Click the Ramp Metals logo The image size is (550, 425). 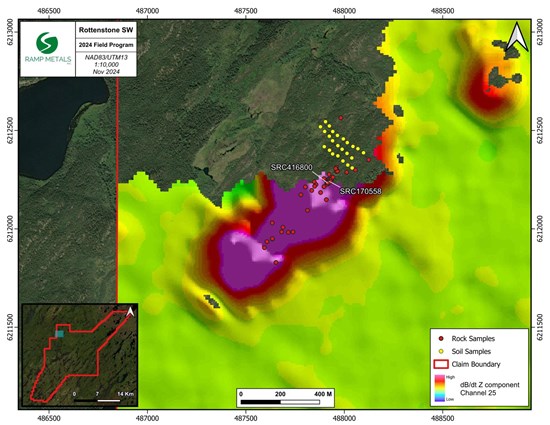click(x=48, y=48)
